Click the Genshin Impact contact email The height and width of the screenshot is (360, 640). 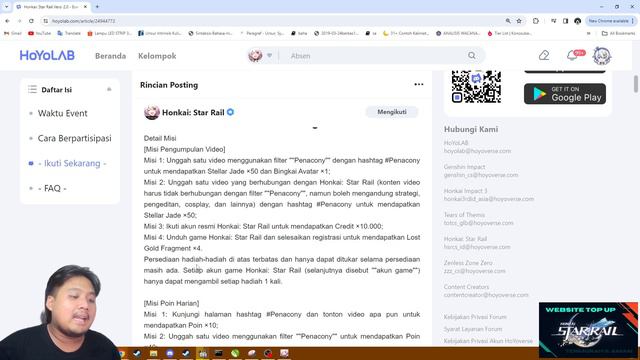(x=481, y=175)
